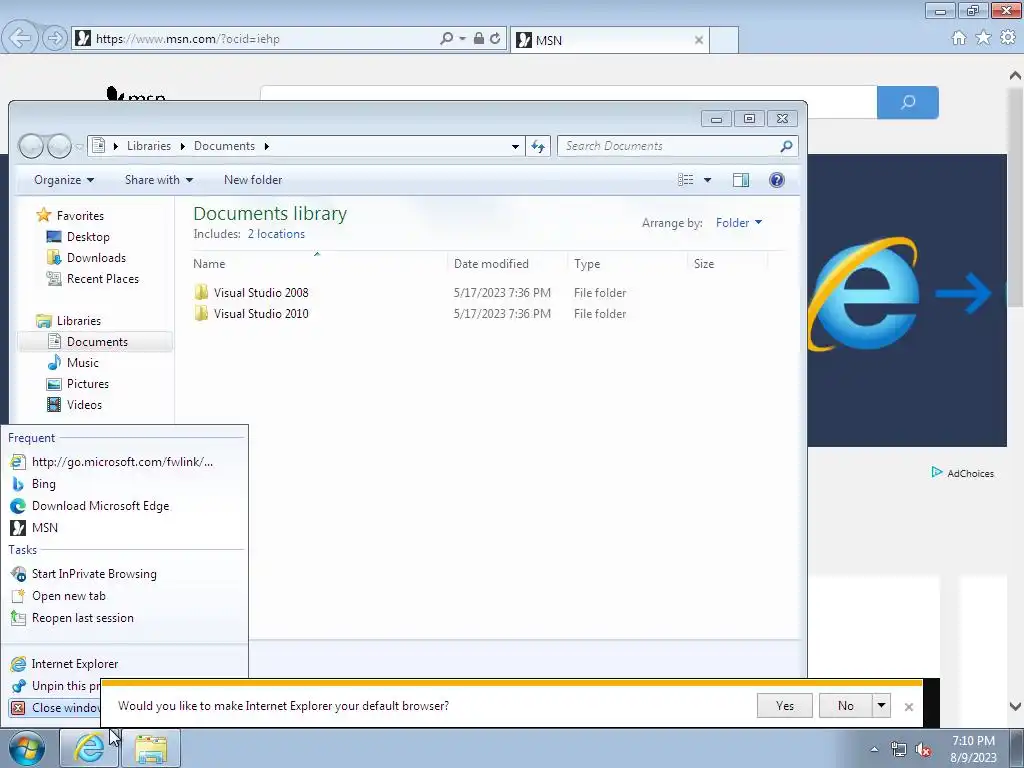The width and height of the screenshot is (1024, 768).
Task: Open the Windows Start menu
Action: click(25, 748)
